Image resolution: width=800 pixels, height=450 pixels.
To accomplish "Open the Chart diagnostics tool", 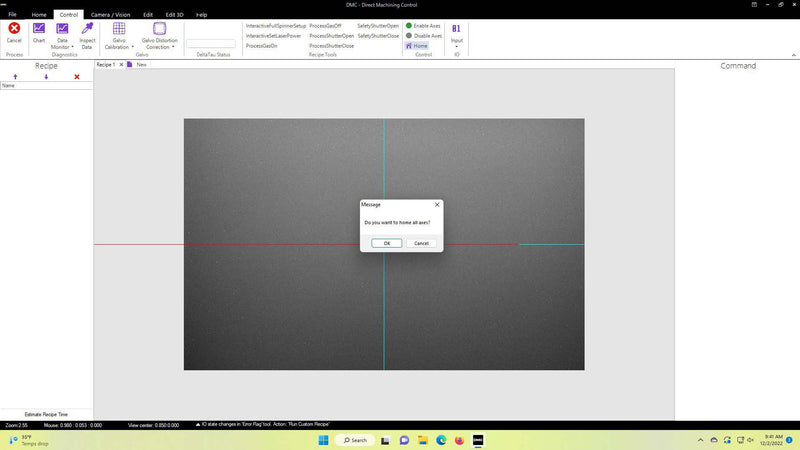I will click(39, 28).
